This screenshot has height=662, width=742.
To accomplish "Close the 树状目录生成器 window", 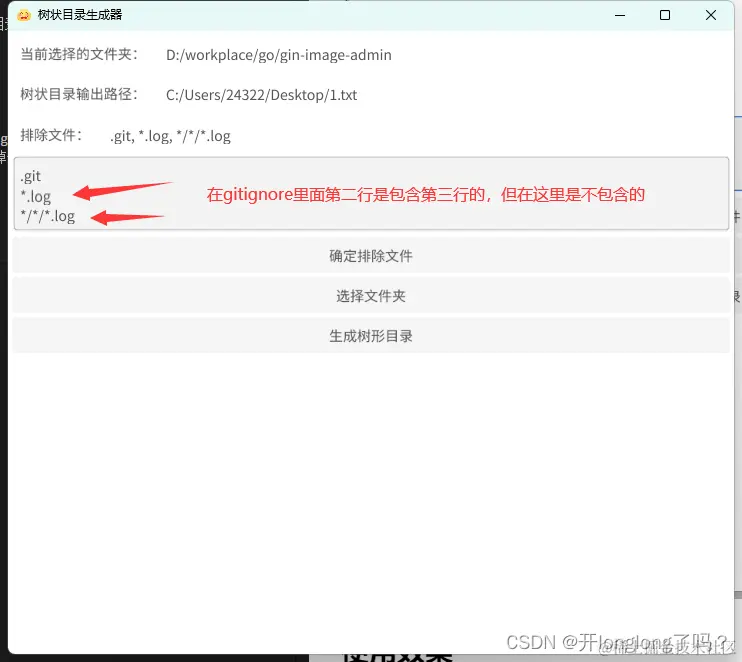I will pos(711,15).
